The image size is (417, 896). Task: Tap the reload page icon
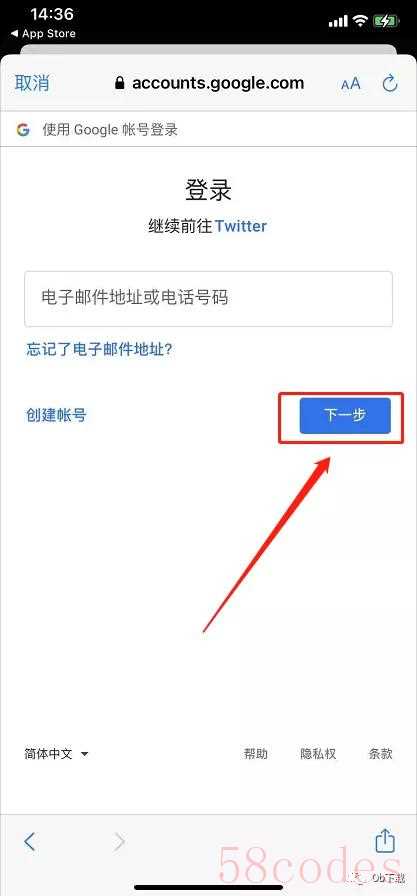(x=390, y=83)
